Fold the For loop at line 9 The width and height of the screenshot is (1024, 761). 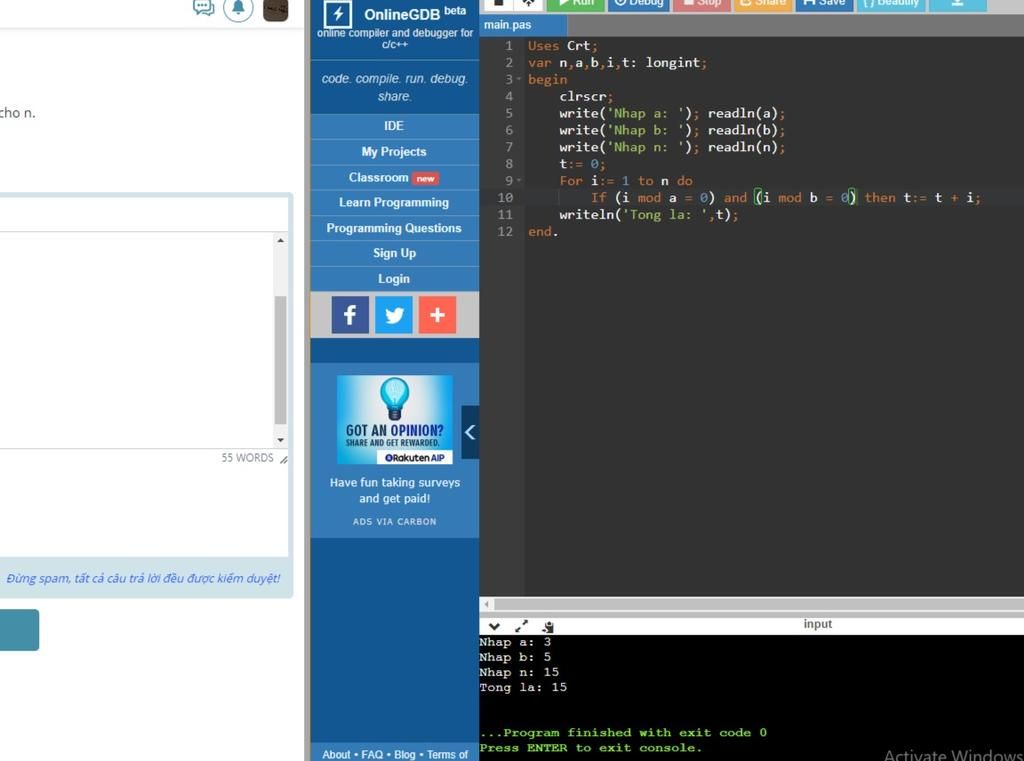coord(519,181)
